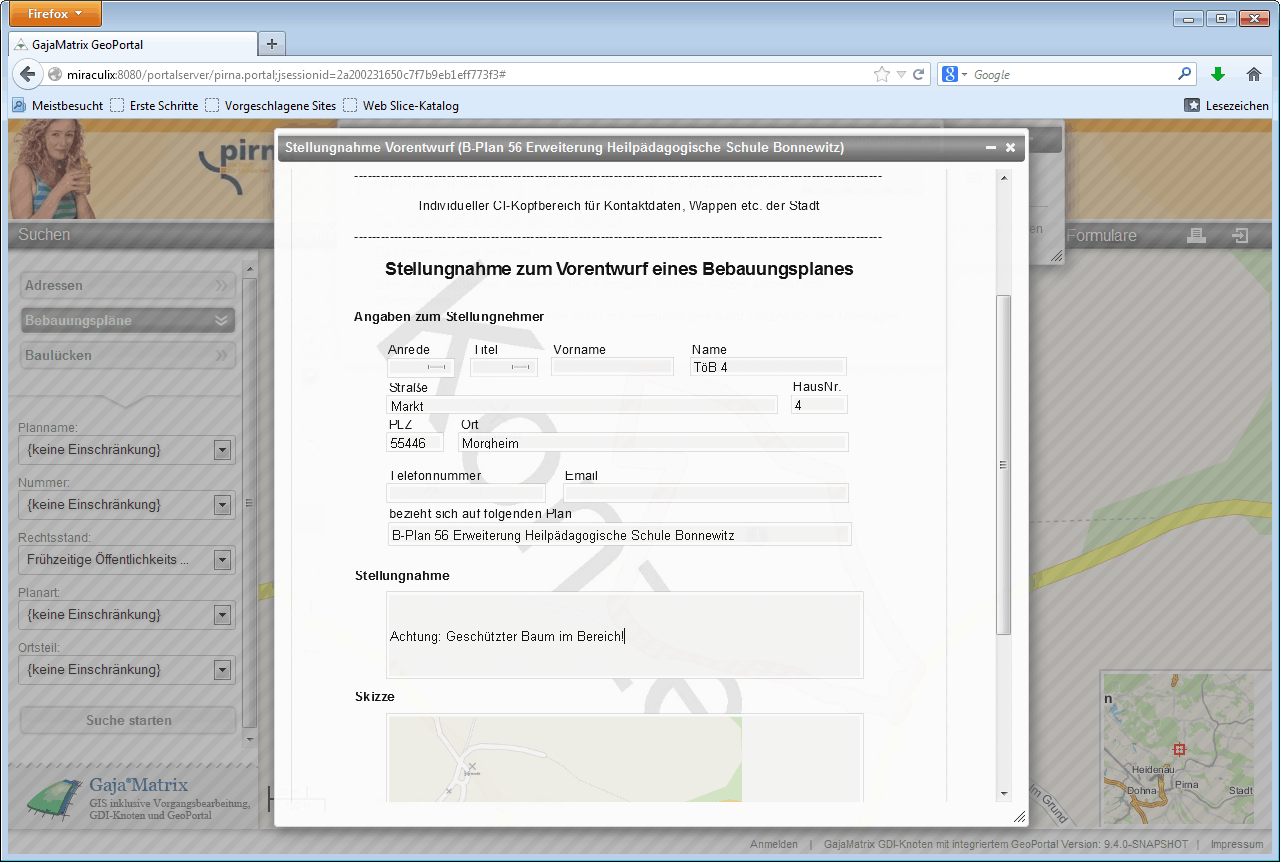Click into the Vorname input field
This screenshot has width=1280, height=862.
(613, 367)
